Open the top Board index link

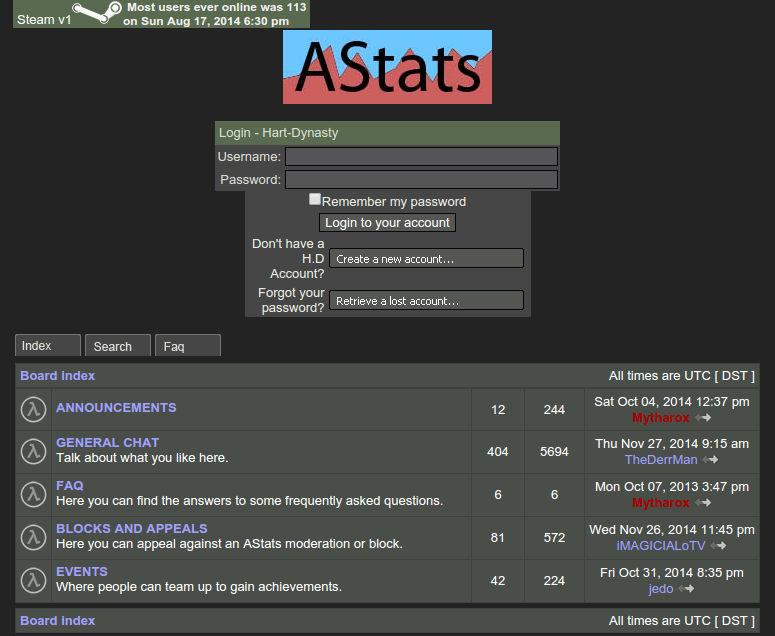click(57, 376)
